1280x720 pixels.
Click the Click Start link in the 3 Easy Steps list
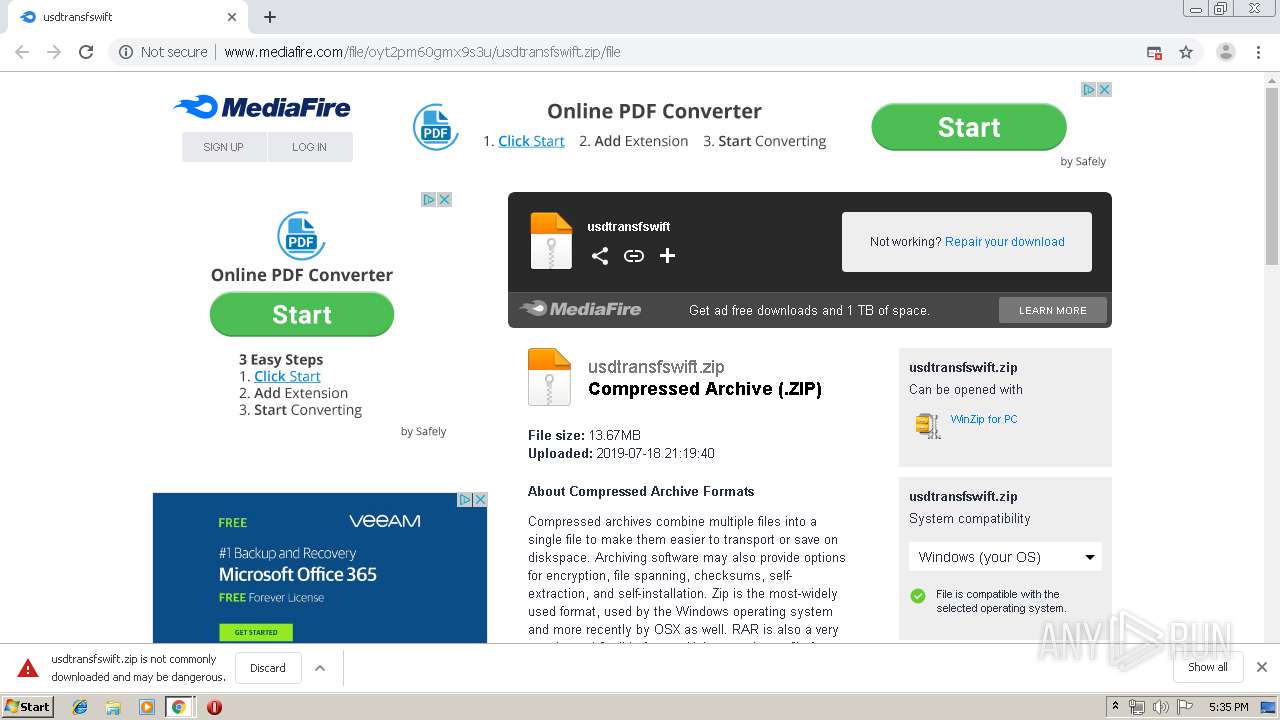click(287, 376)
